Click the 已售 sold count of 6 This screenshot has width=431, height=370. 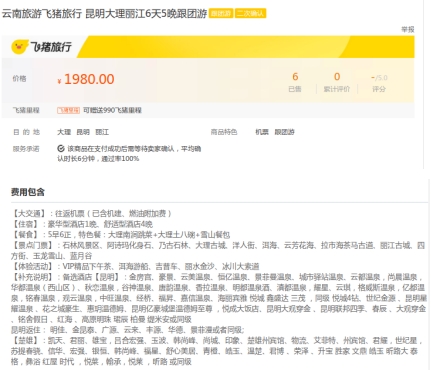295,83
